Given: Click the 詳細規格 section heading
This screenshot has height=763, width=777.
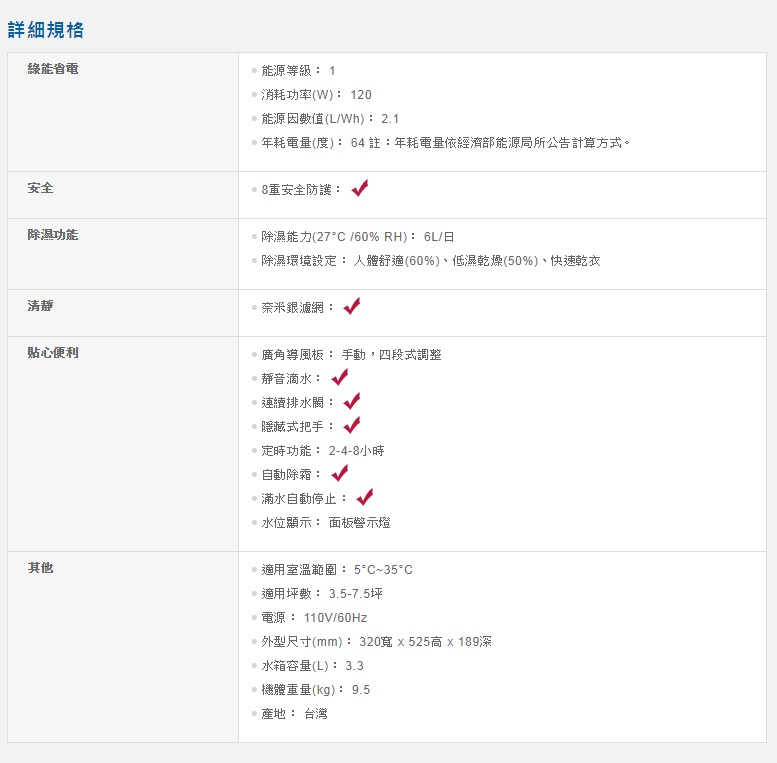Looking at the screenshot, I should pyautogui.click(x=46, y=30).
